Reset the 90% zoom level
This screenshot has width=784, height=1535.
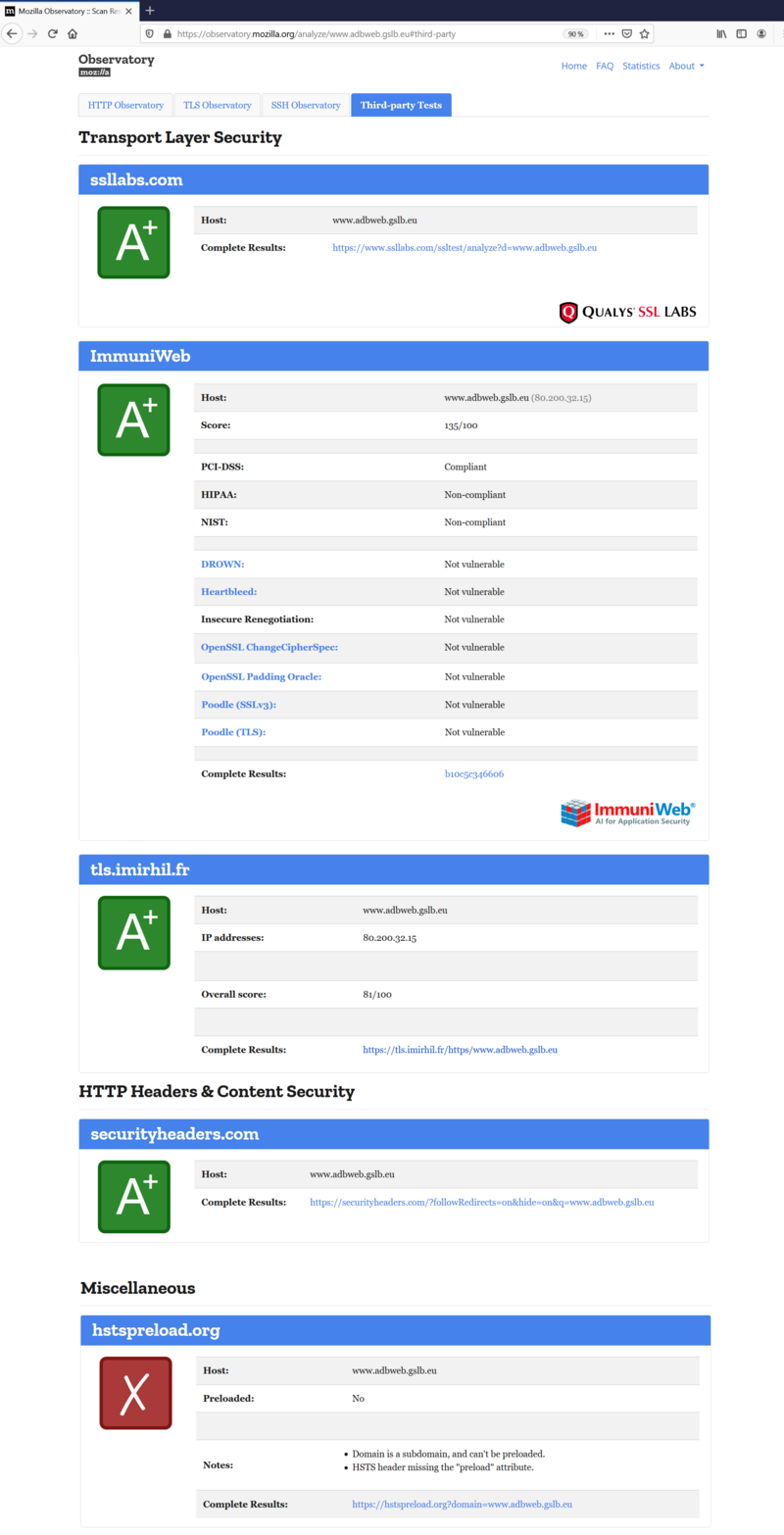(575, 33)
